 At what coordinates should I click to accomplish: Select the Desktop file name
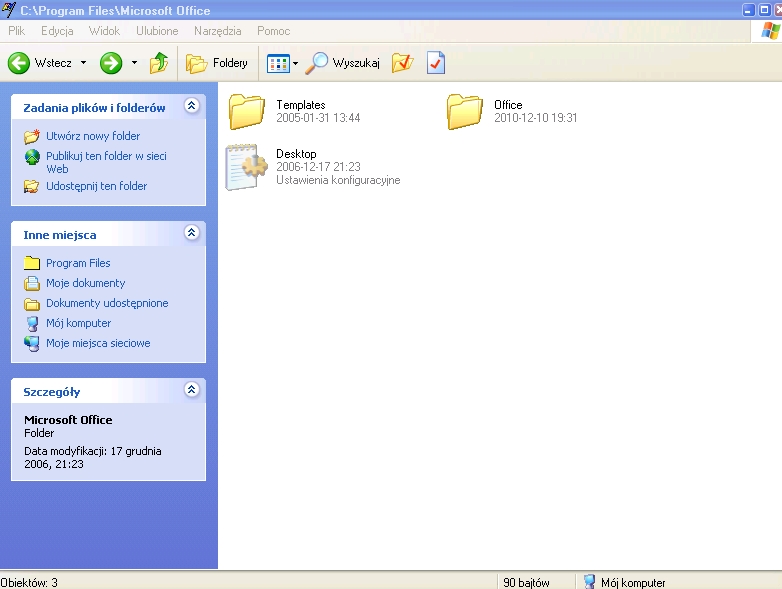[x=296, y=154]
